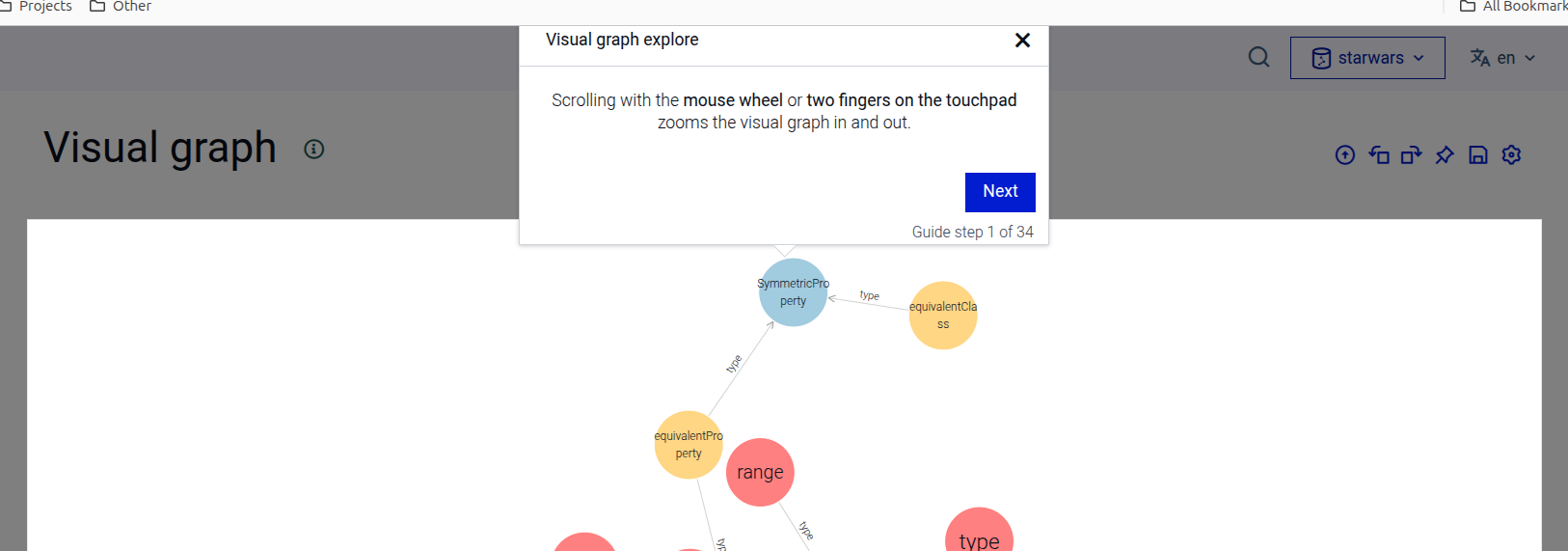The image size is (1568, 551).
Task: Save the graph with the floppy icon
Action: (1478, 154)
